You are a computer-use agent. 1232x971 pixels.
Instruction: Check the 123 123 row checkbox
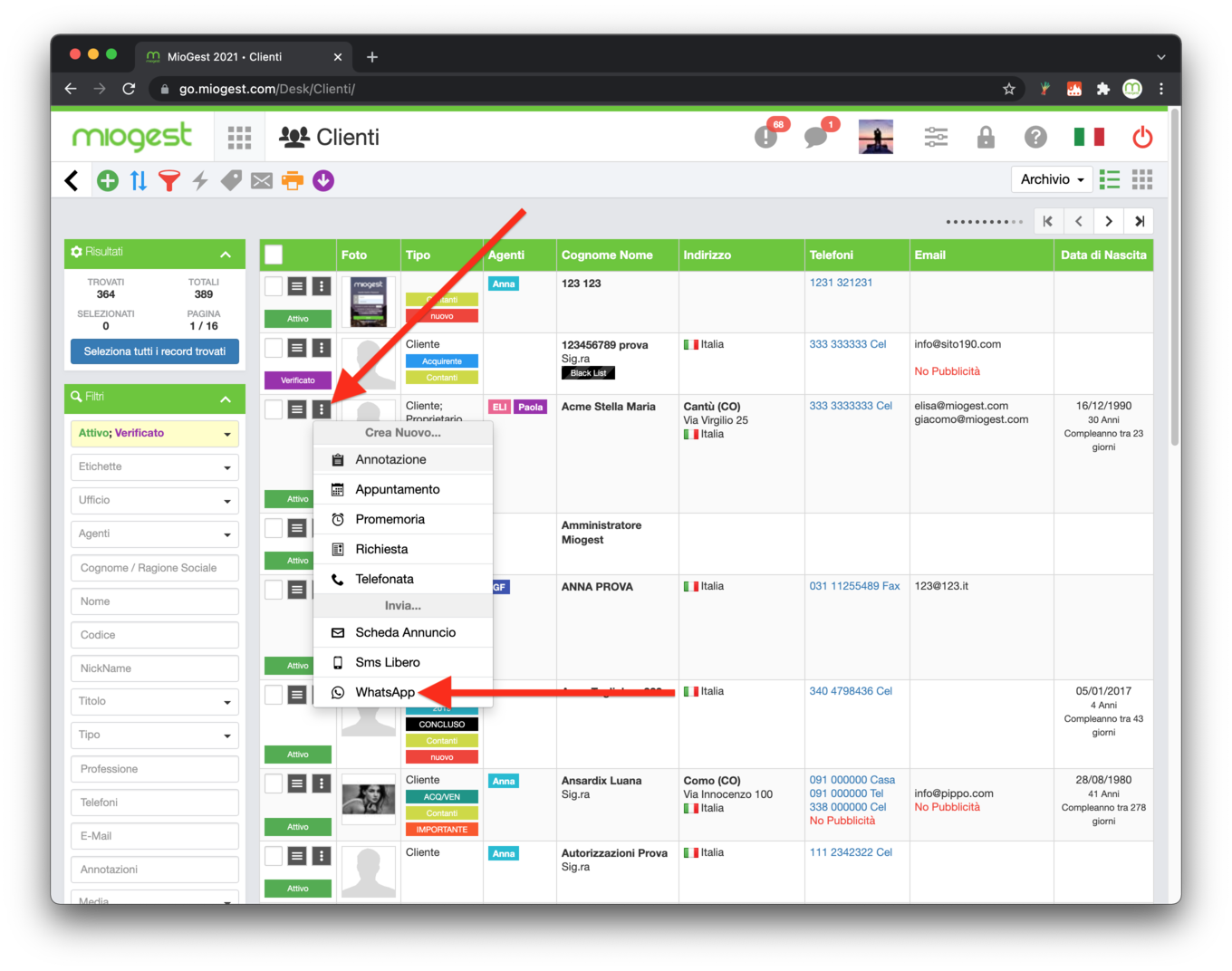[274, 286]
